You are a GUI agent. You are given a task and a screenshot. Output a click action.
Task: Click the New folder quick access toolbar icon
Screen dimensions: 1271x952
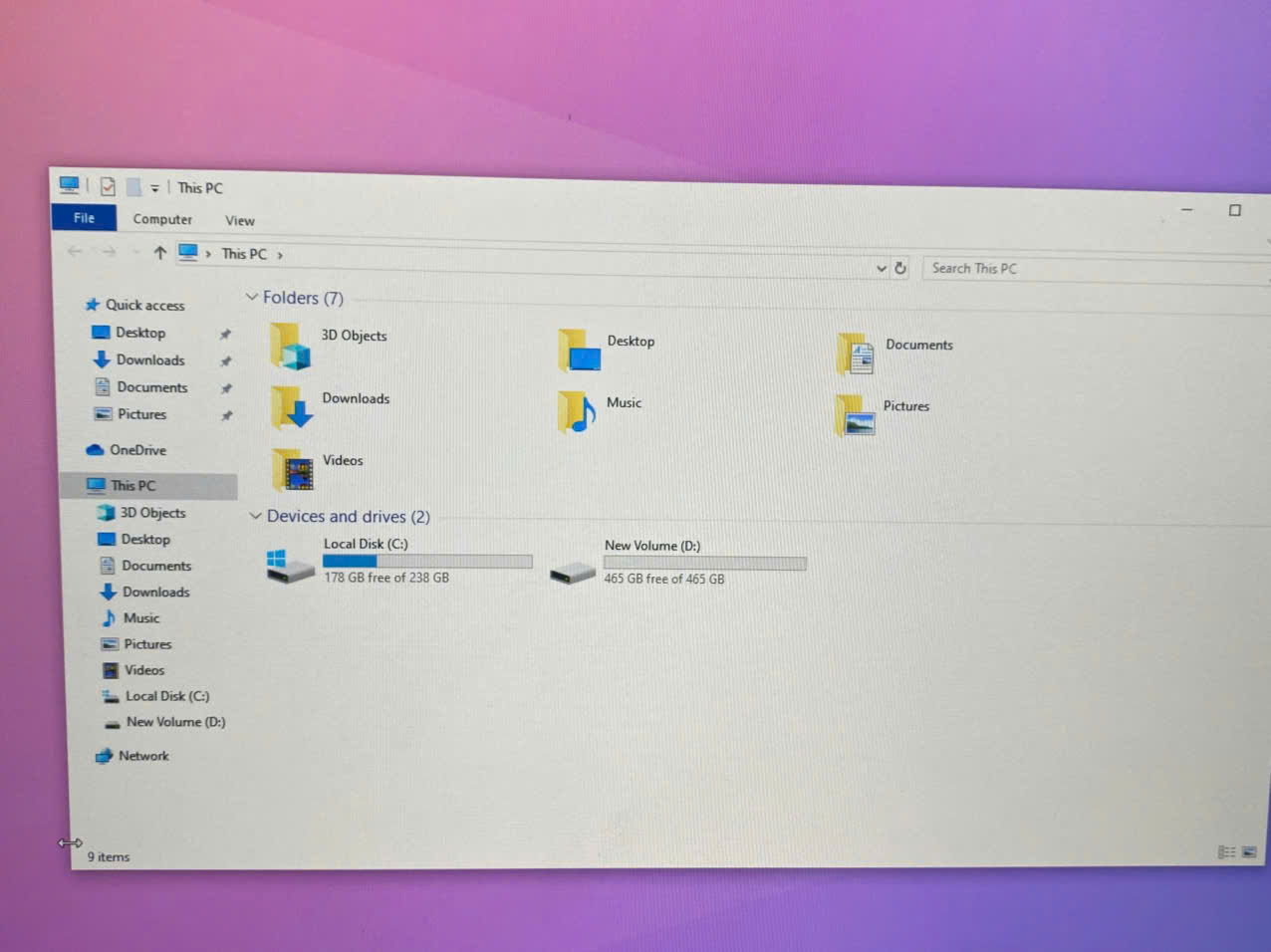pyautogui.click(x=133, y=187)
